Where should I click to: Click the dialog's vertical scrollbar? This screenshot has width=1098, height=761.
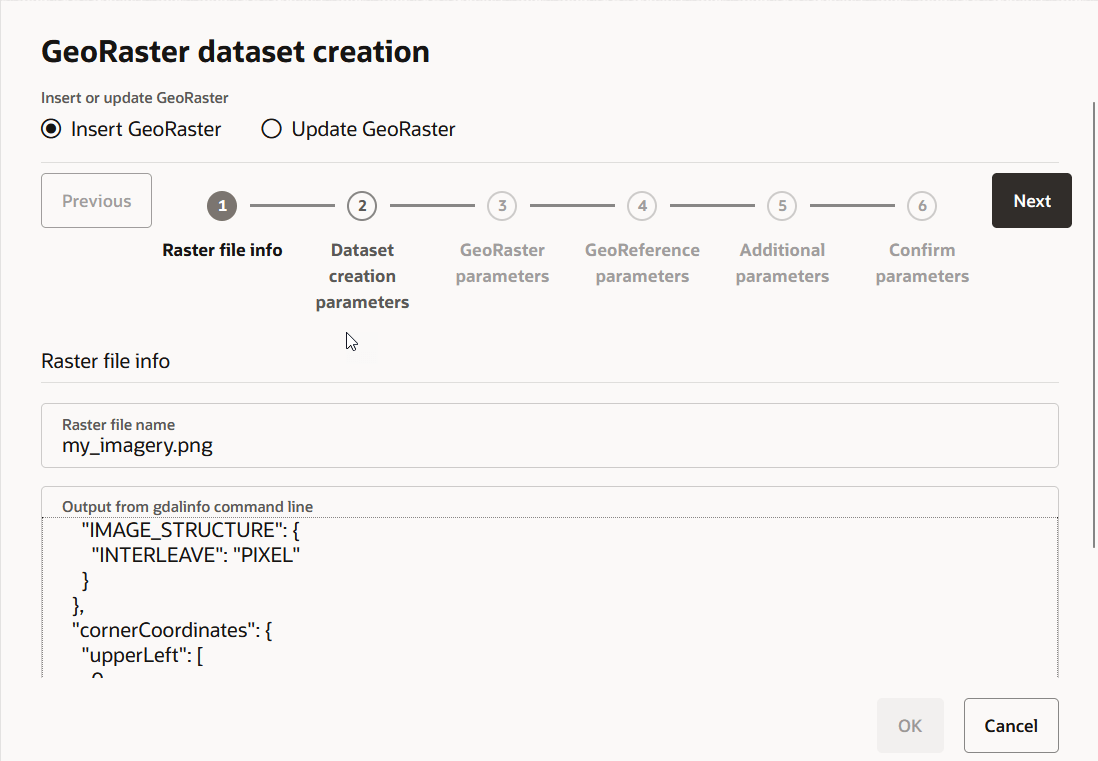click(x=1094, y=325)
